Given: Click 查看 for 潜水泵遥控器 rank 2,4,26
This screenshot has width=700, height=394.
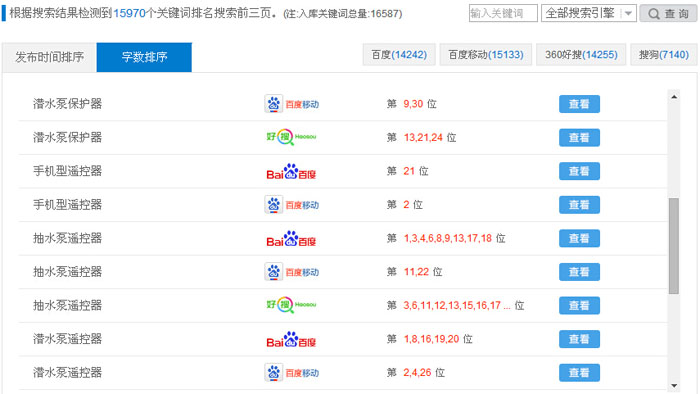Looking at the screenshot, I should coord(579,373).
